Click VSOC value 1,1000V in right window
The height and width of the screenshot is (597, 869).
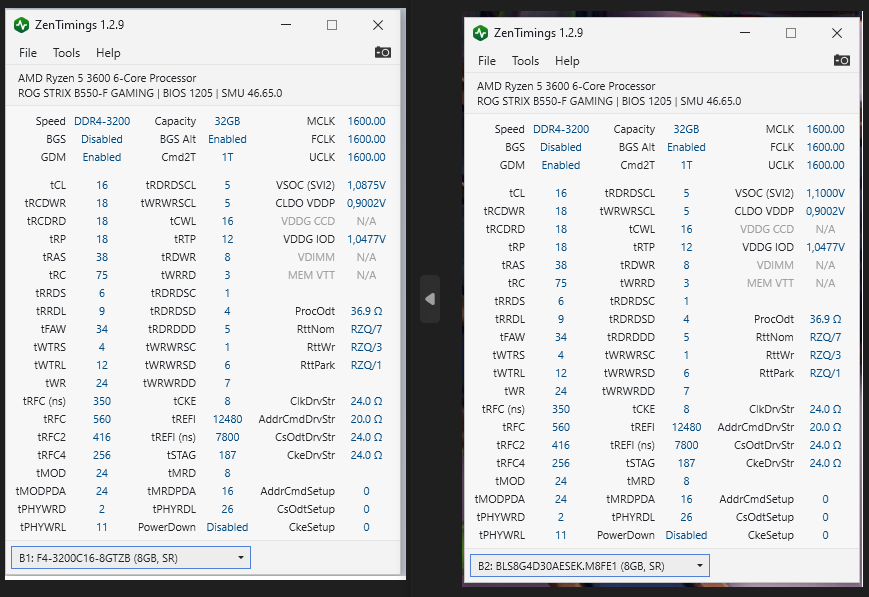tap(825, 193)
